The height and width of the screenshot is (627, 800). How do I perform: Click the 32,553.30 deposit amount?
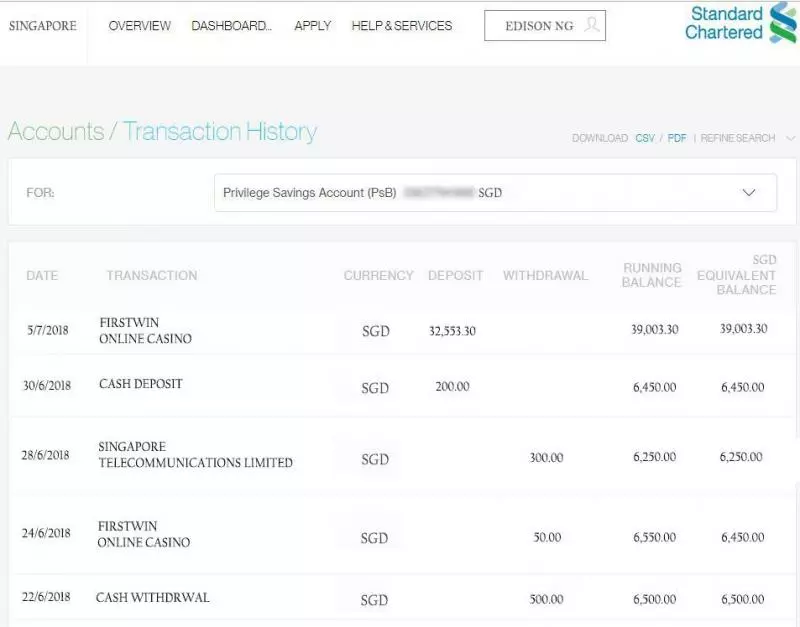pos(452,331)
